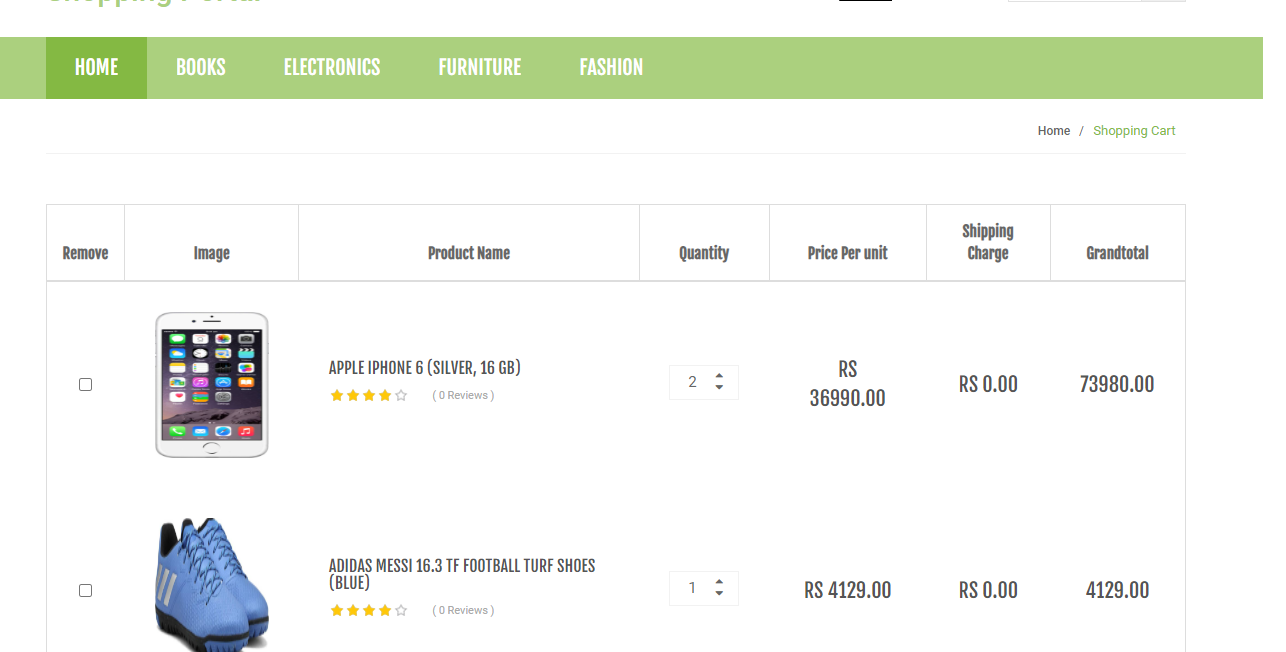Click the iPhone RS 0.00 shipping charge
Screen dimensions: 1286x652
pyautogui.click(x=988, y=384)
